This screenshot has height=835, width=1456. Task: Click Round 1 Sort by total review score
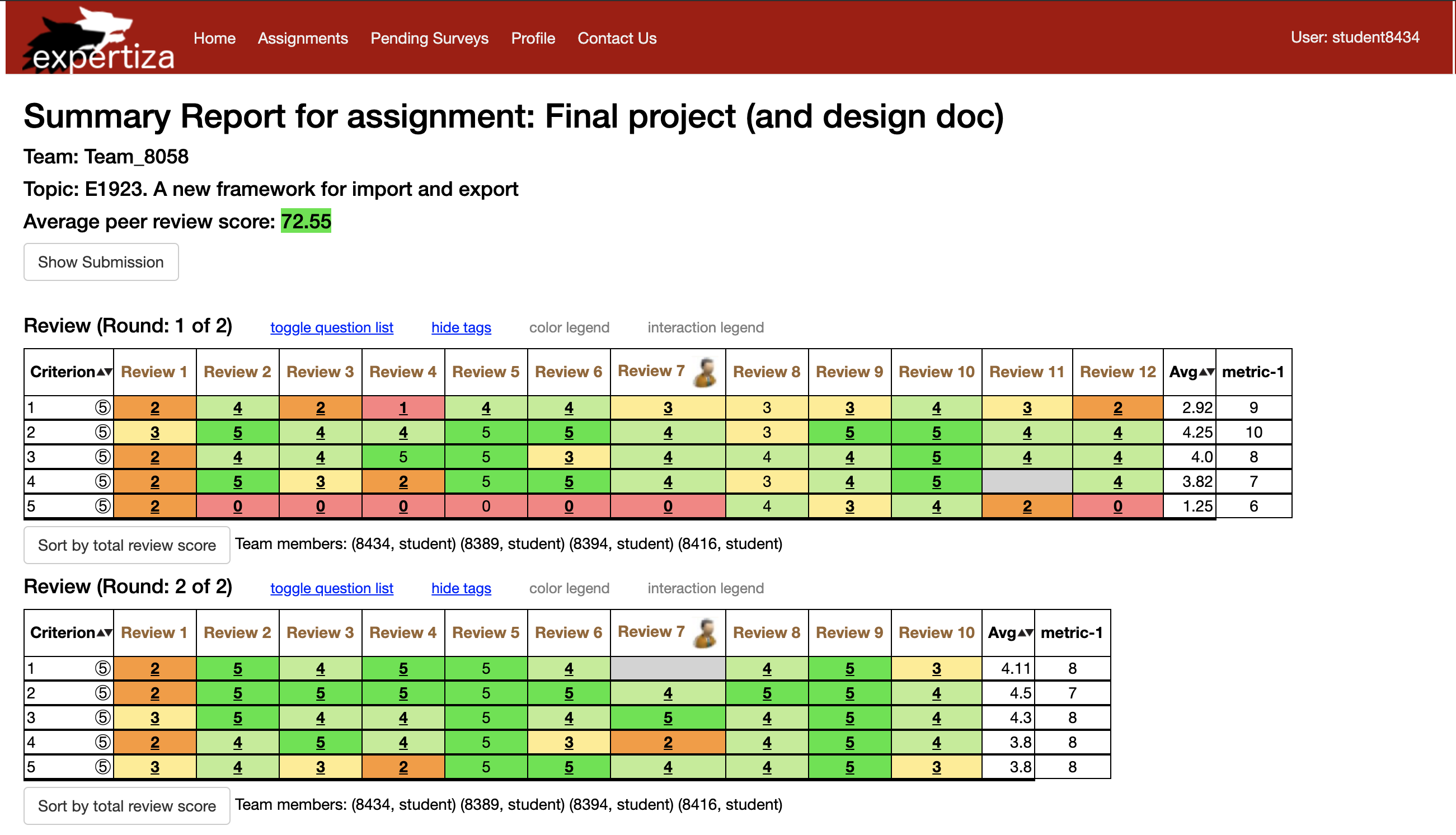point(126,546)
